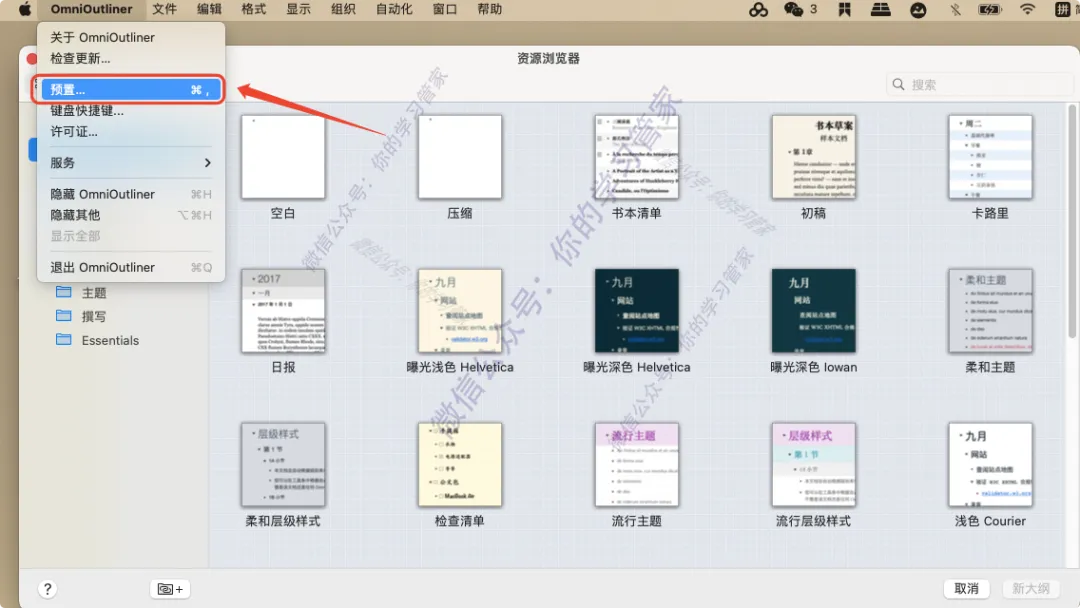Select the 浅色 Courier template thumbnail
Screen dimensions: 1080x608
point(990,465)
